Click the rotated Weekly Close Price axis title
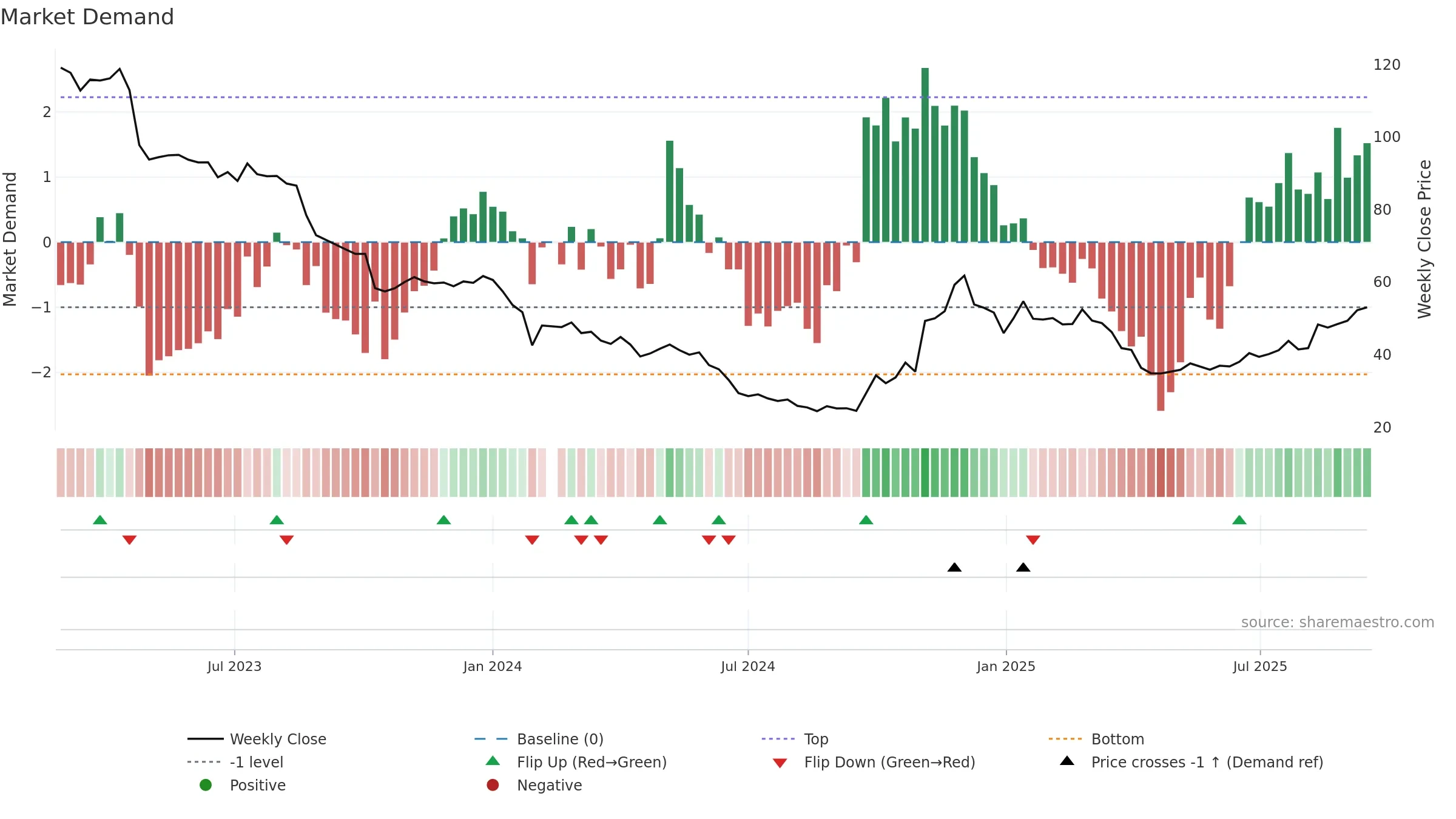 tap(1424, 239)
